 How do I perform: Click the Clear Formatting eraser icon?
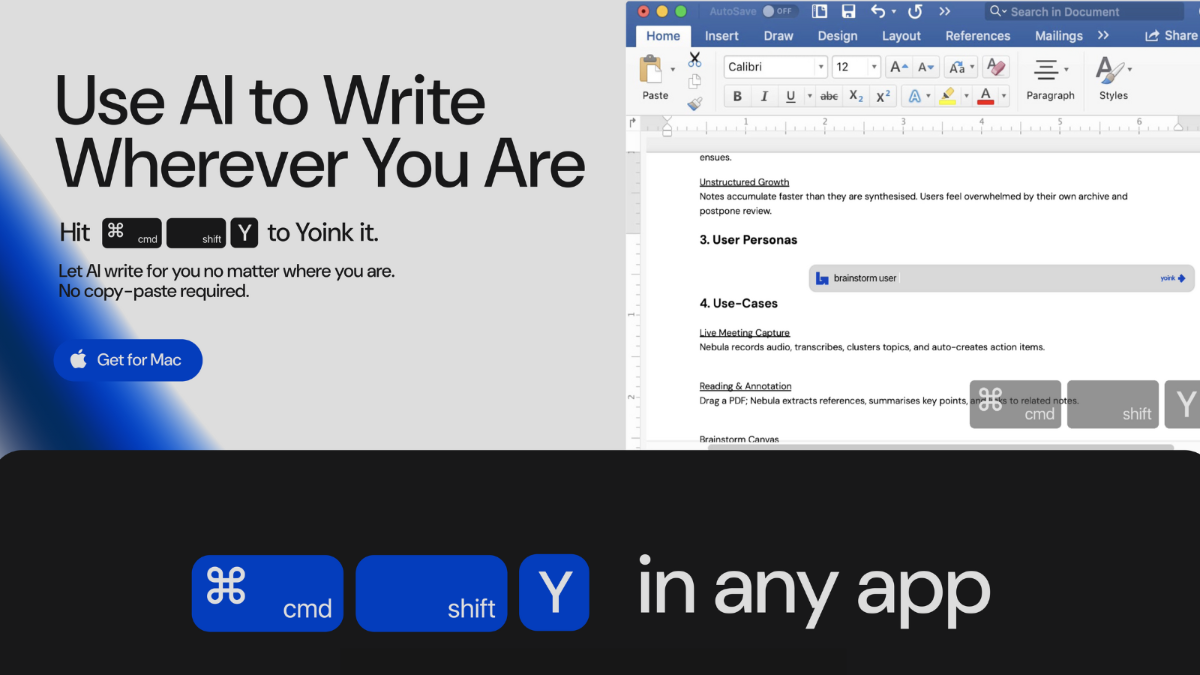[995, 66]
